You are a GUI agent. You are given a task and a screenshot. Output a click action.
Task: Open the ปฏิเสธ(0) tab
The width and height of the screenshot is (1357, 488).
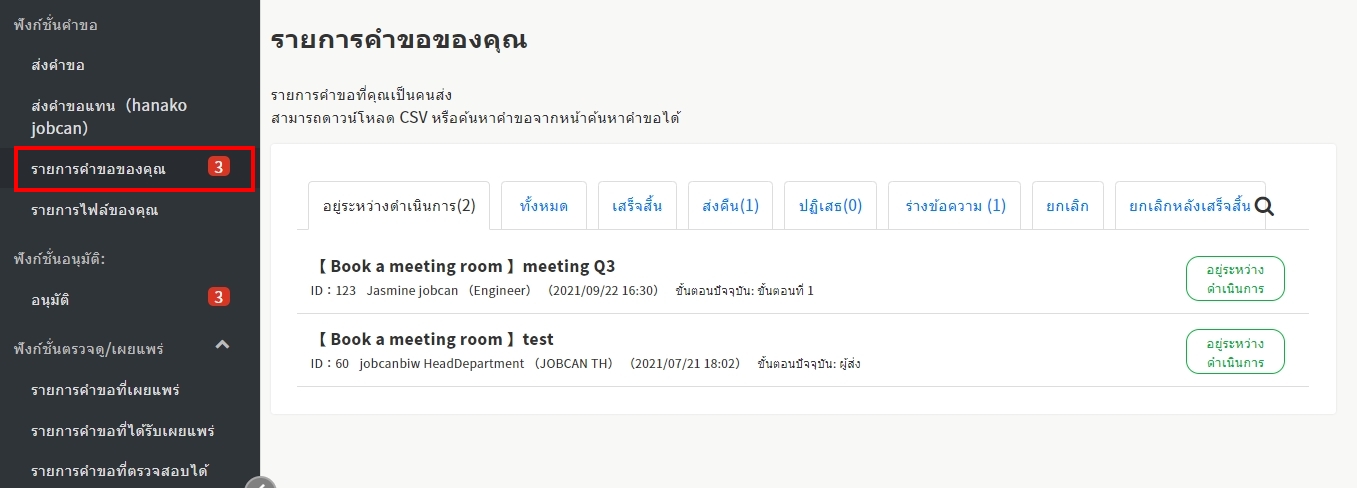tap(830, 206)
